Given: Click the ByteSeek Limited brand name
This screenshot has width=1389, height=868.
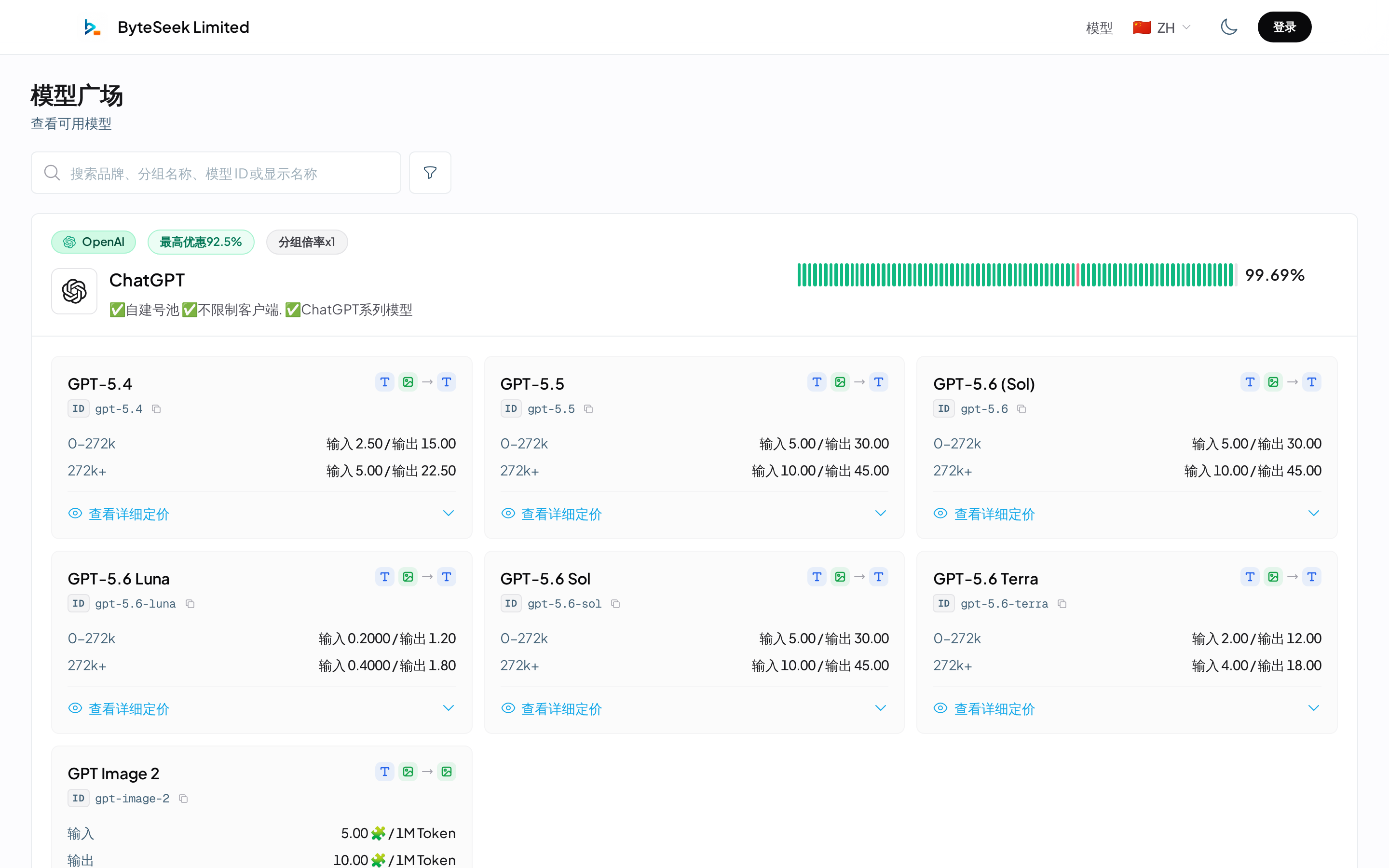Looking at the screenshot, I should (x=183, y=27).
